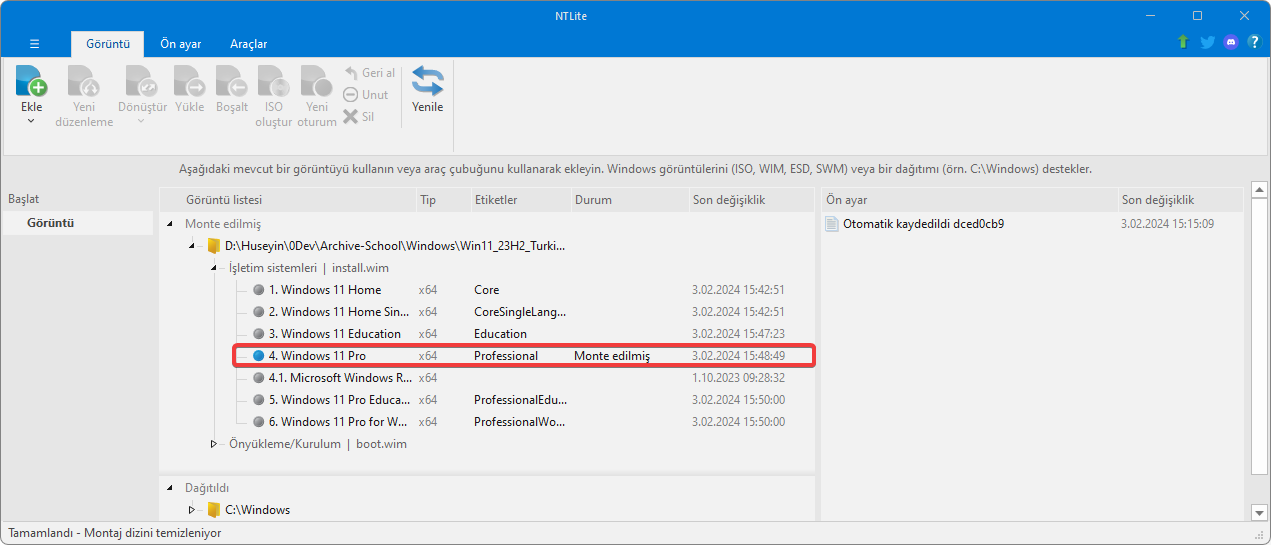Viewport: 1271px width, 545px height.
Task: Click the Unut button
Action: [366, 95]
